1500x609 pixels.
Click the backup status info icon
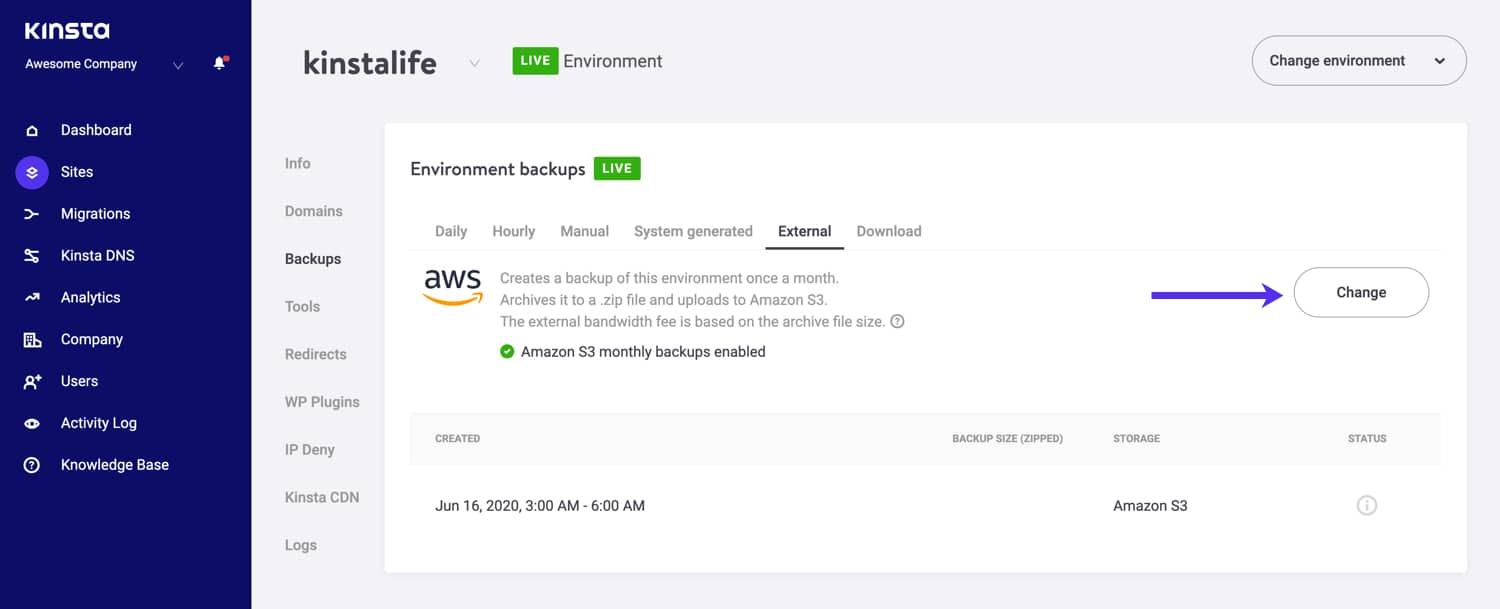click(1367, 506)
